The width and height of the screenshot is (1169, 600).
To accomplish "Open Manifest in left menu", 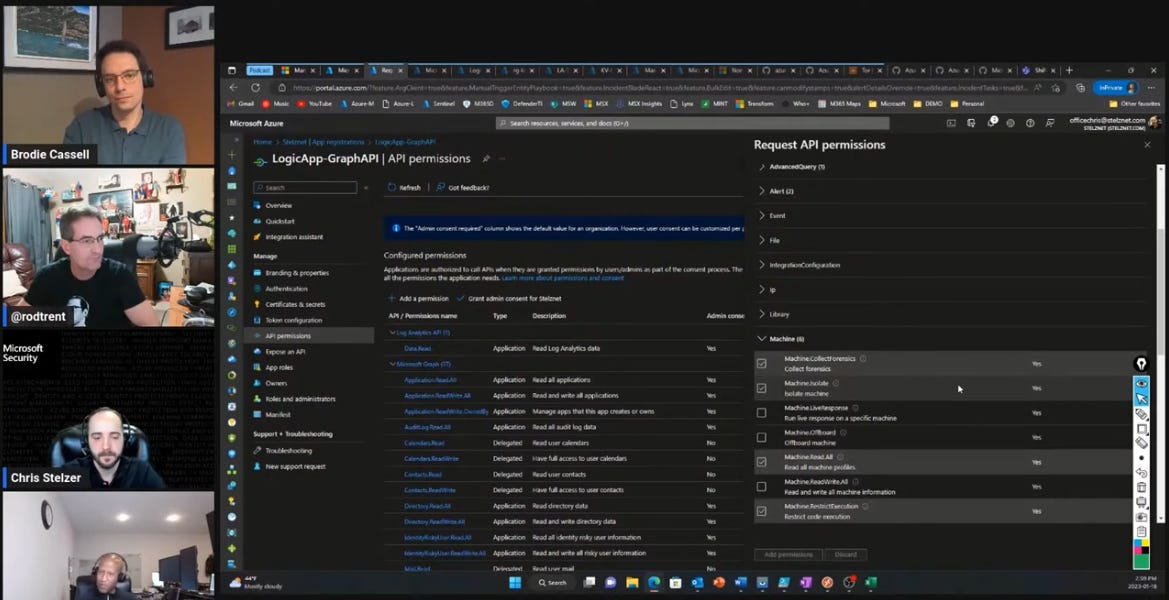I will (x=278, y=415).
